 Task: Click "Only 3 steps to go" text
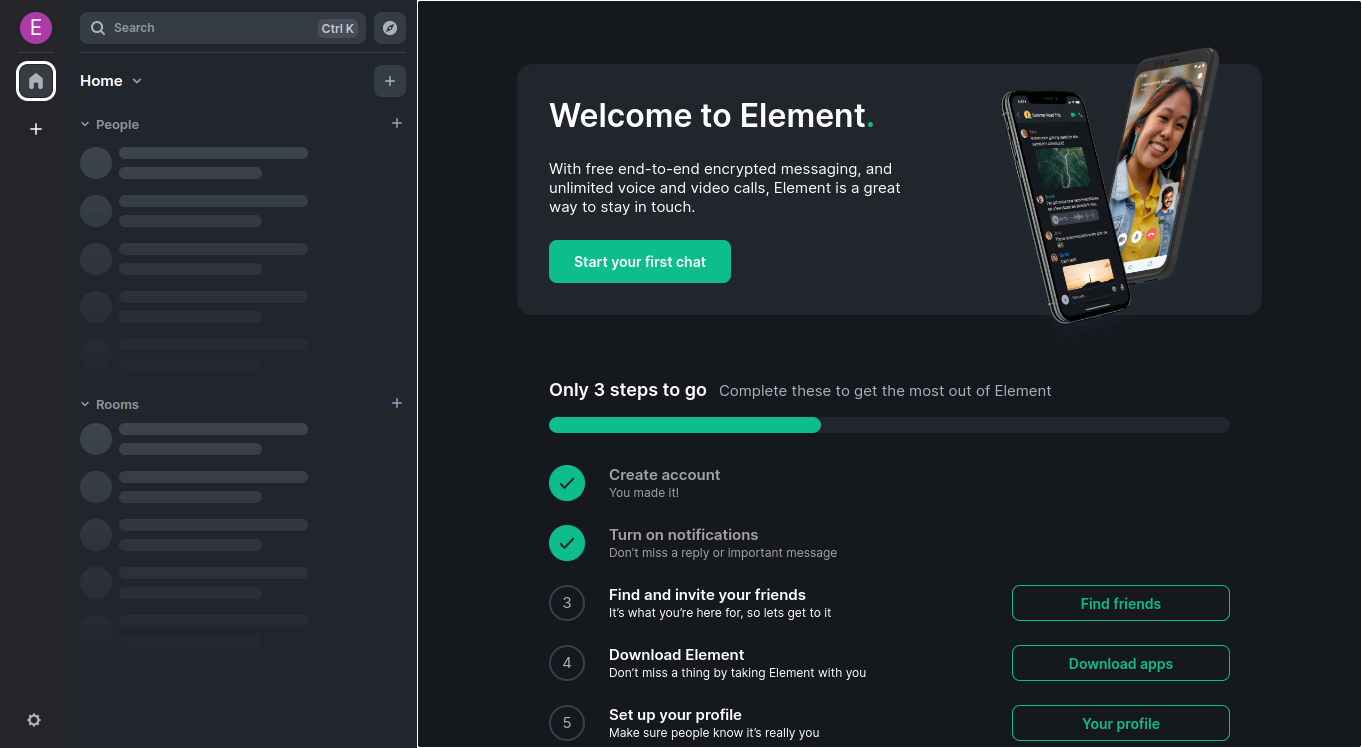[x=628, y=390]
